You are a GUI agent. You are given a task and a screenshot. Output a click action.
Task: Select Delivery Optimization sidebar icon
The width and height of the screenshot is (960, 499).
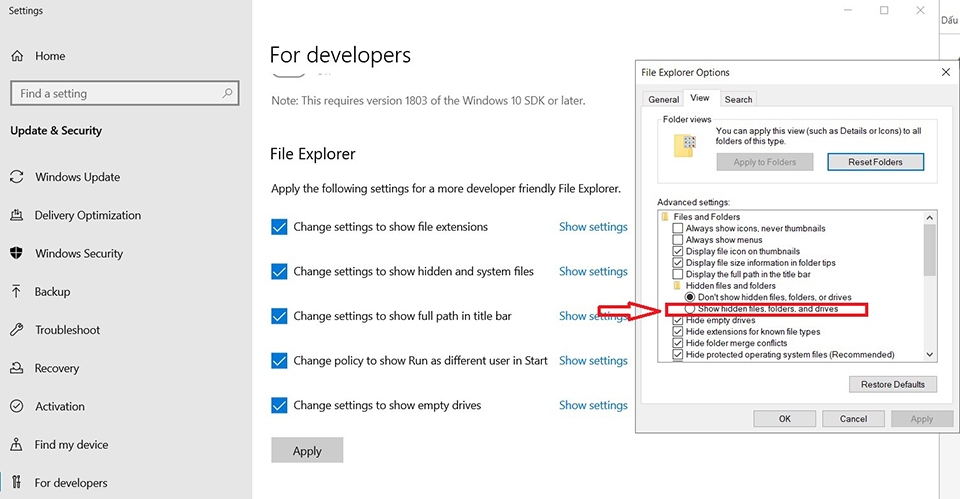[x=17, y=215]
